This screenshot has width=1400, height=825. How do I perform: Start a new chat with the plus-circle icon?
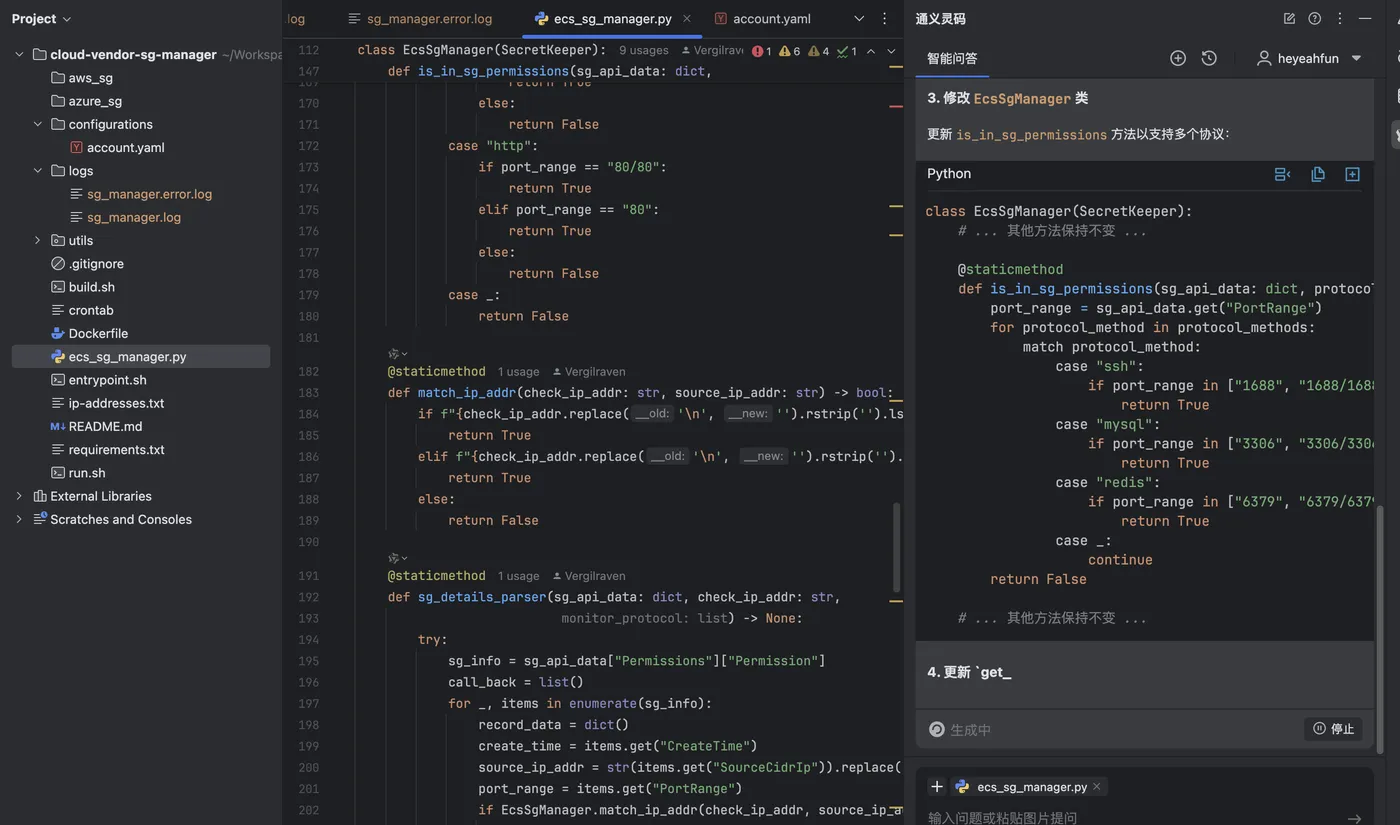point(1178,58)
